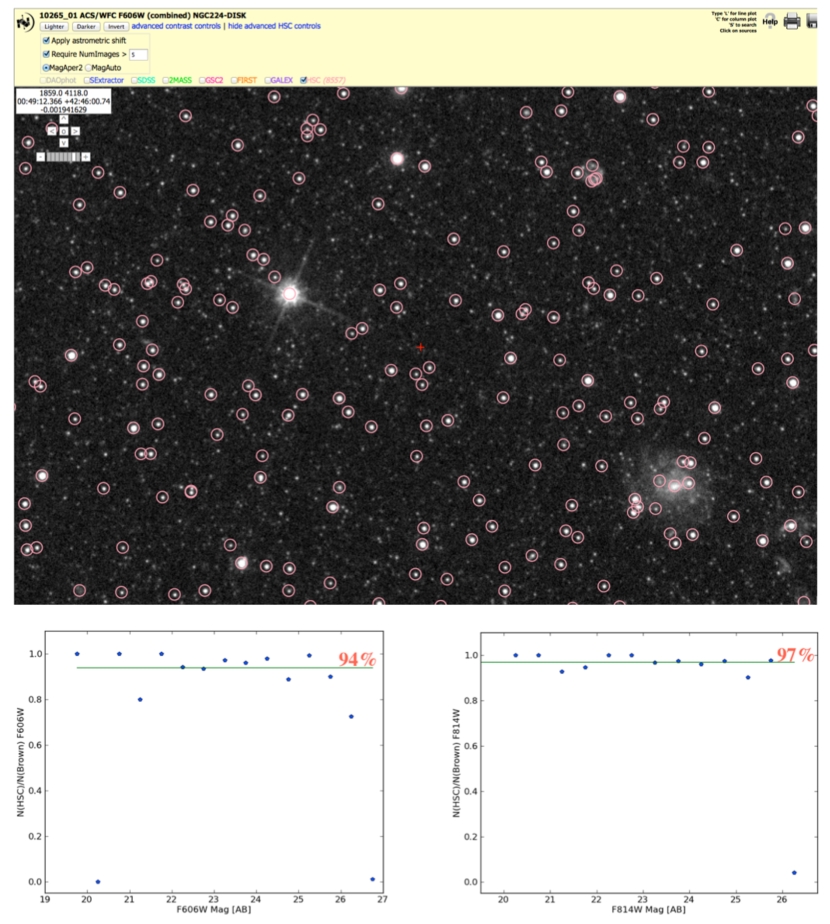Click the printer icon

point(792,20)
